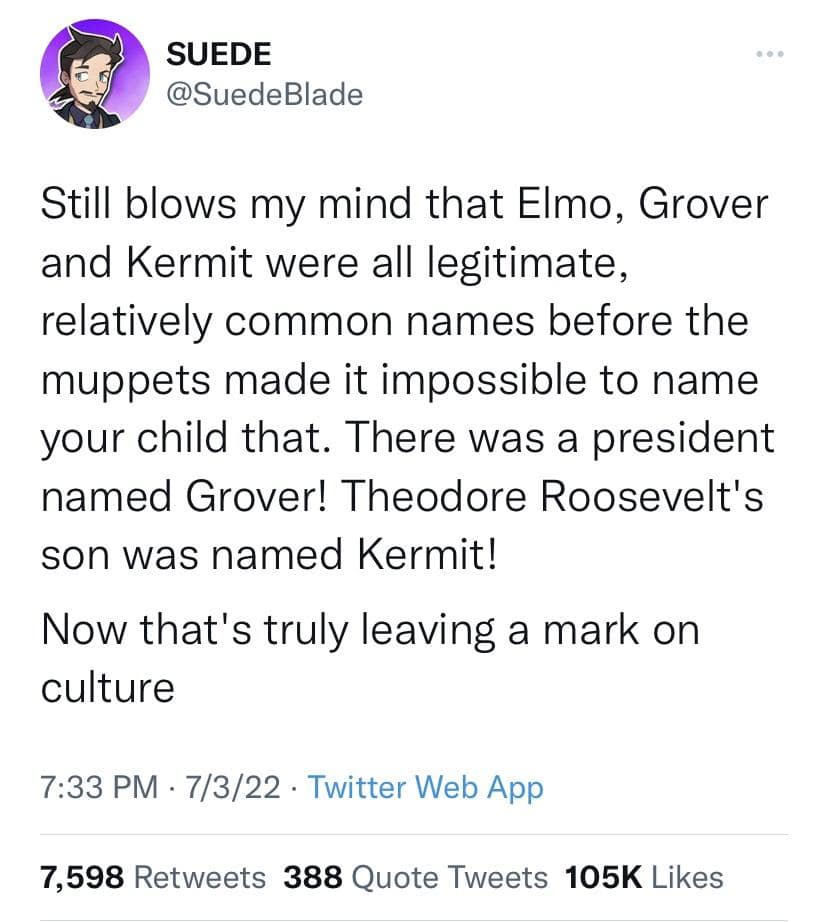
Task: Click the word 'muppets' in the tweet
Action: 115,380
